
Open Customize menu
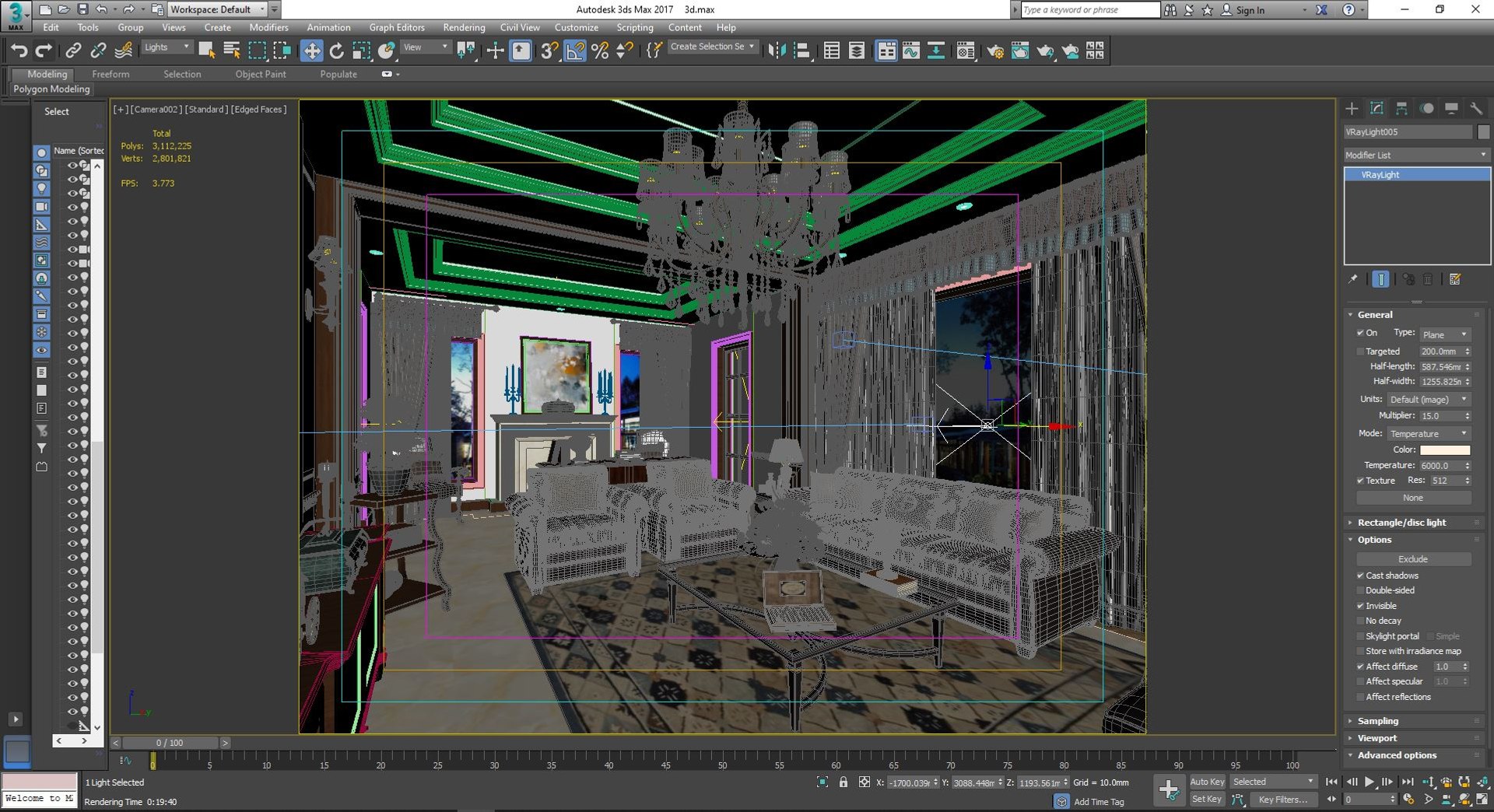point(577,27)
